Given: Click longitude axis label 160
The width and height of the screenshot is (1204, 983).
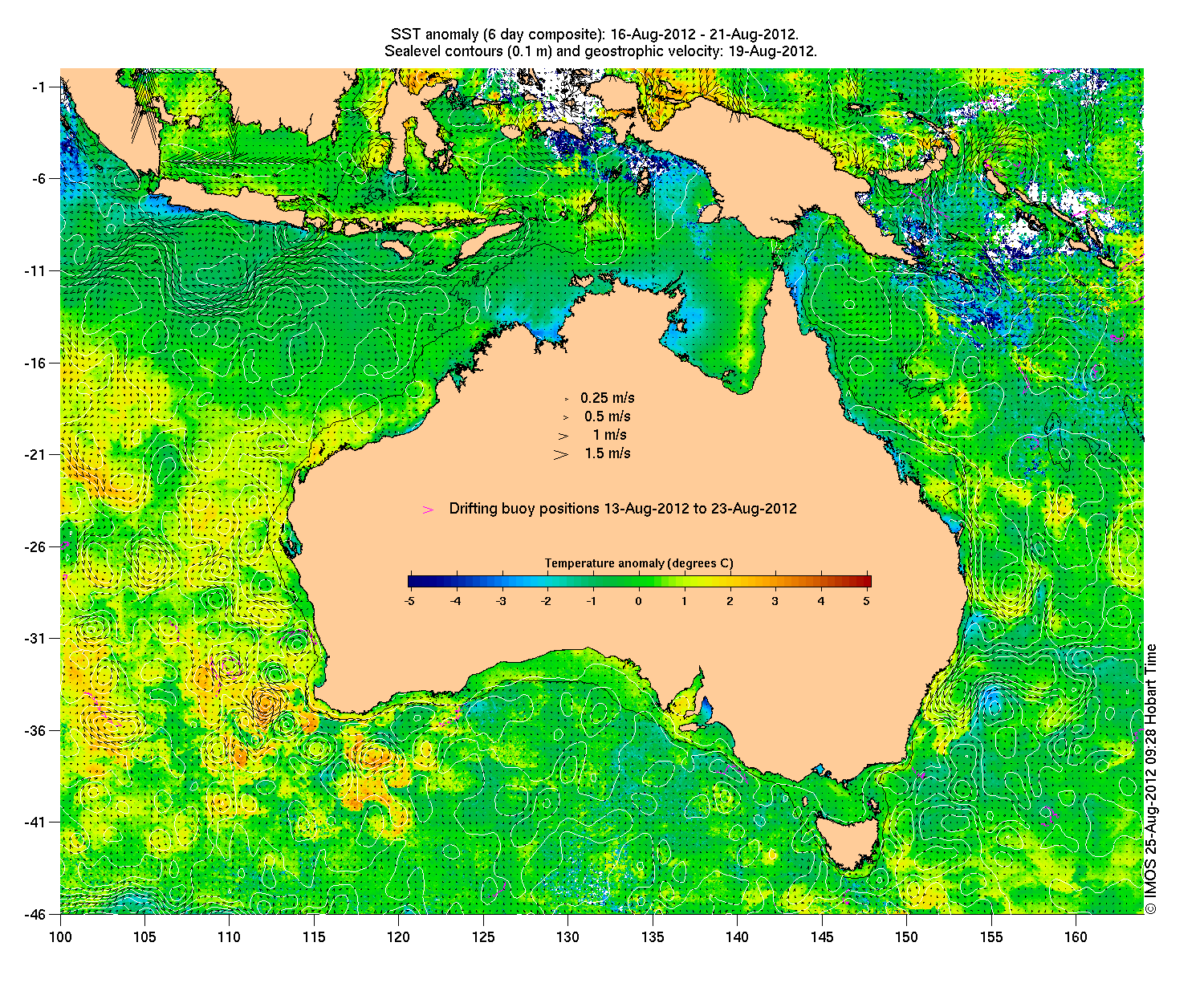Looking at the screenshot, I should pyautogui.click(x=1076, y=937).
